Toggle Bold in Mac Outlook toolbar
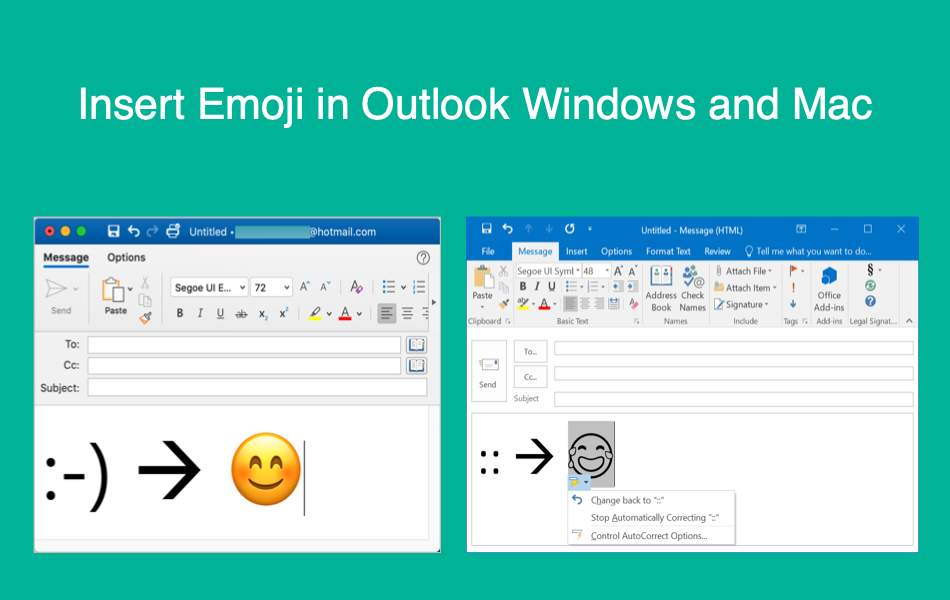This screenshot has width=950, height=600. coord(179,313)
